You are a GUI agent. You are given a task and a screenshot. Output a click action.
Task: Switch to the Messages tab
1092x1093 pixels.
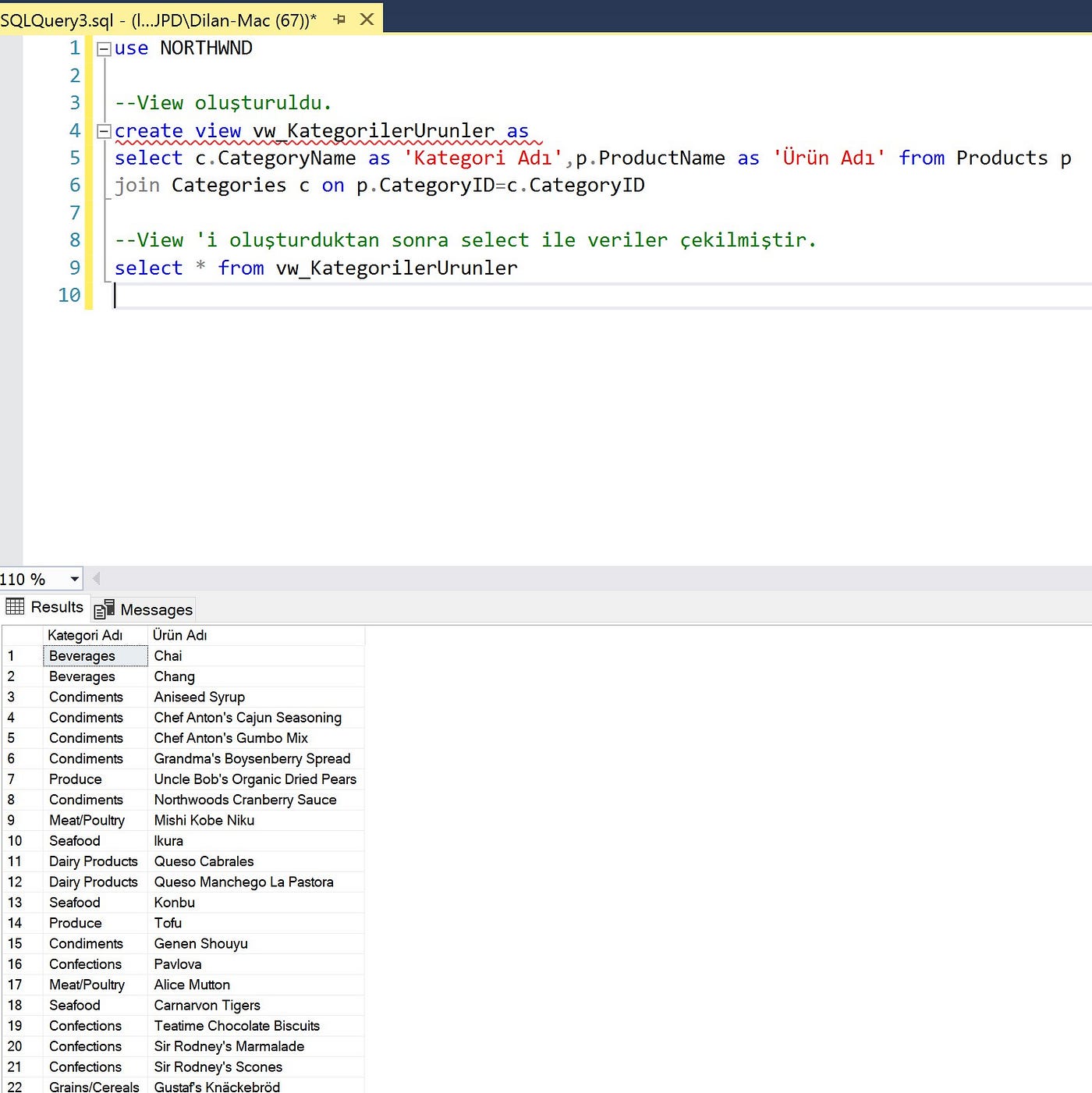tap(144, 609)
